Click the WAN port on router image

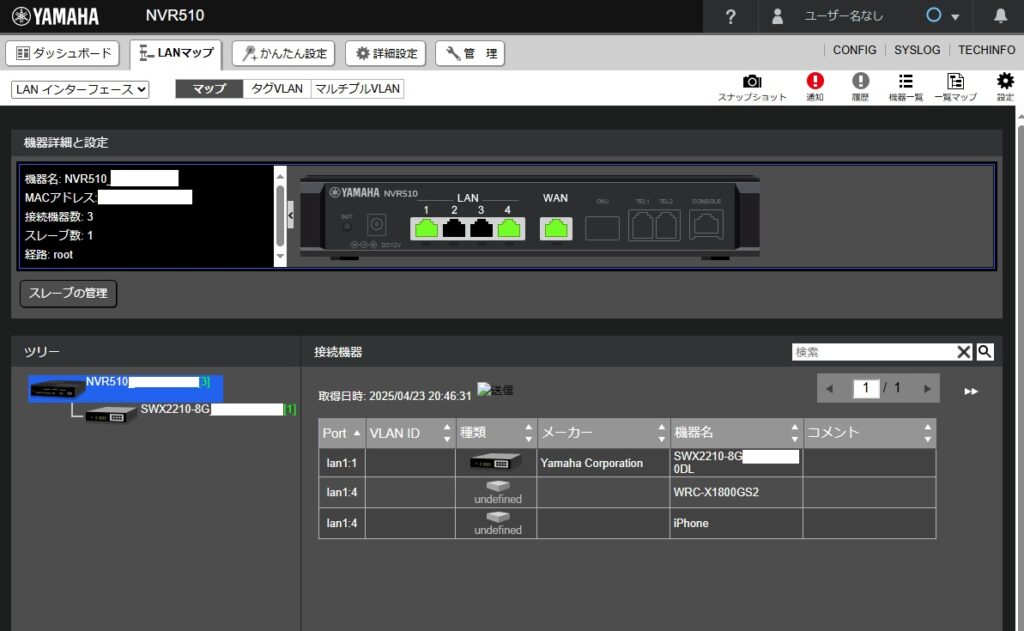[x=556, y=228]
